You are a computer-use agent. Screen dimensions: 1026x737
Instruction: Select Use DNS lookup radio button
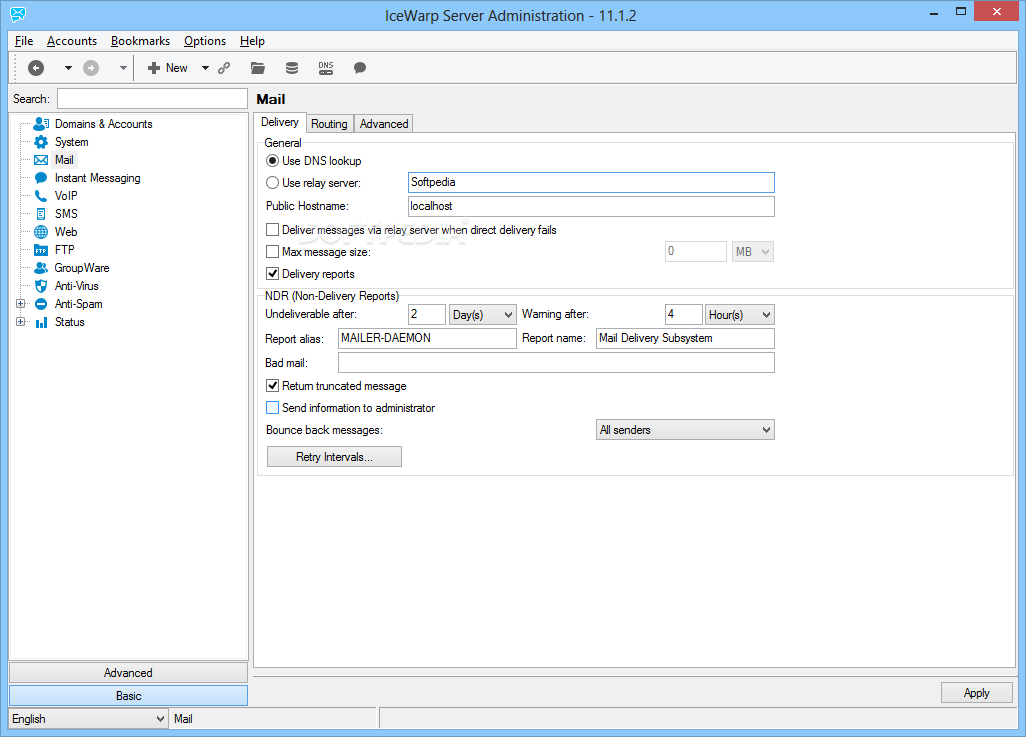coord(272,160)
